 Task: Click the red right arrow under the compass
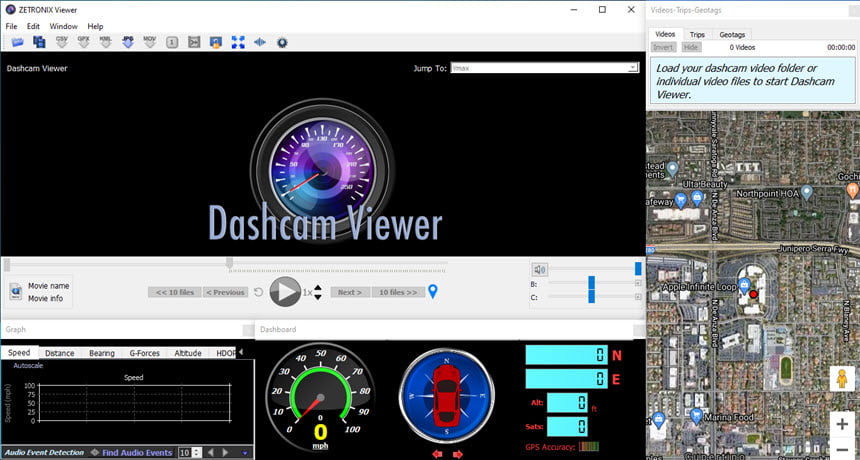coord(457,455)
